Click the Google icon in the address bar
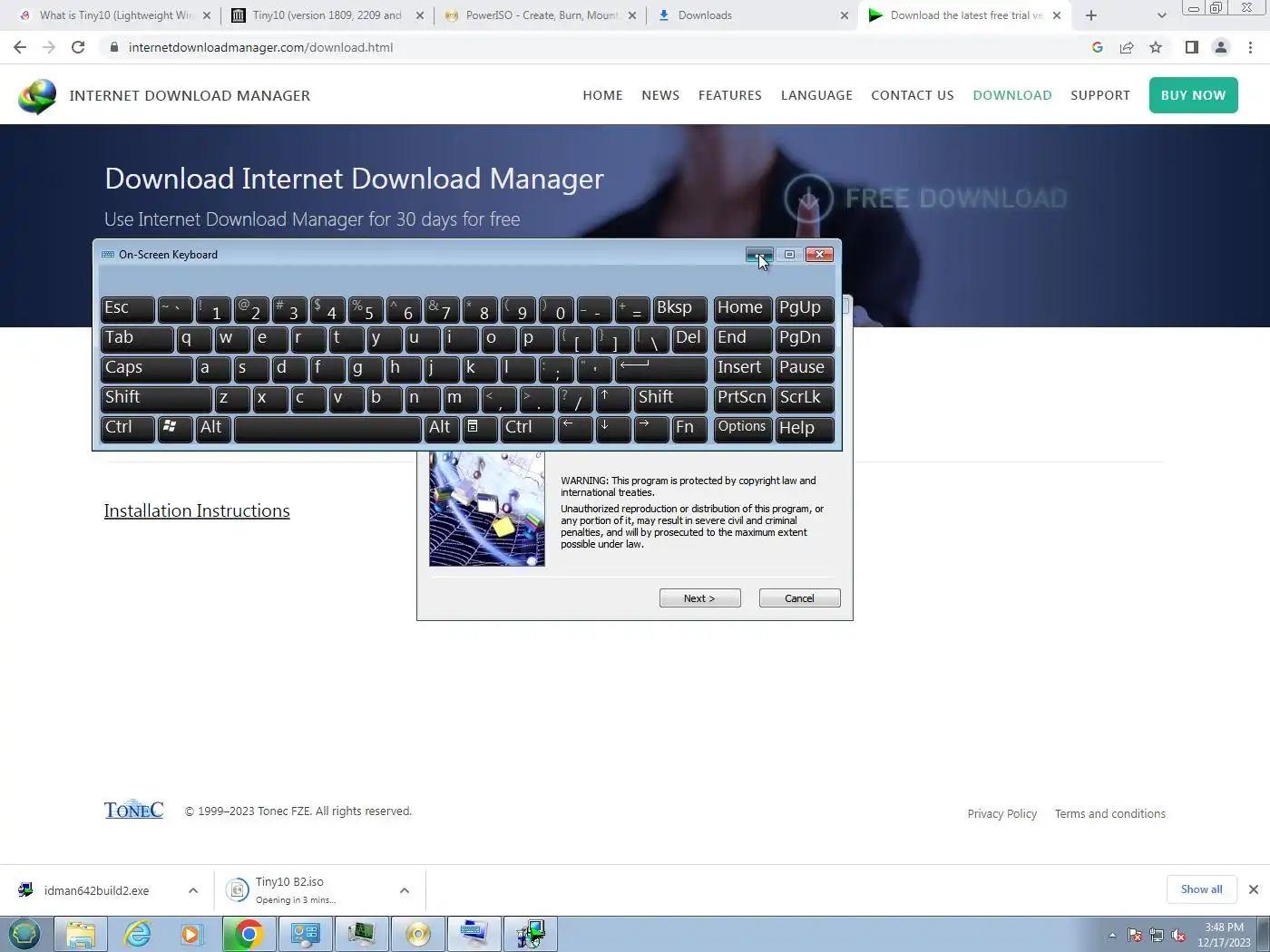Viewport: 1270px width, 952px height. (1098, 47)
